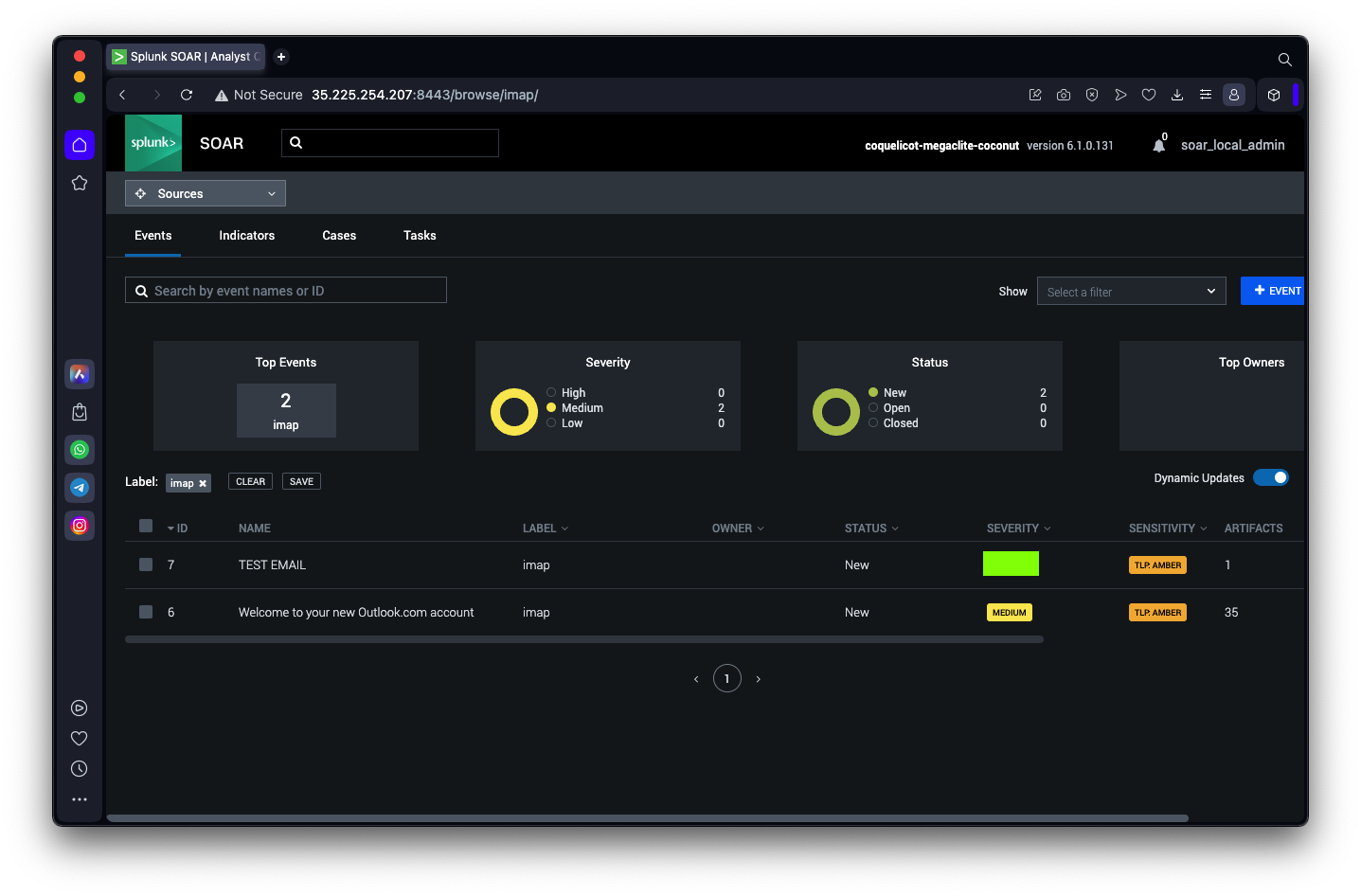The height and width of the screenshot is (896, 1361).
Task: Tick the select-all checkbox in table header
Action: 146,526
